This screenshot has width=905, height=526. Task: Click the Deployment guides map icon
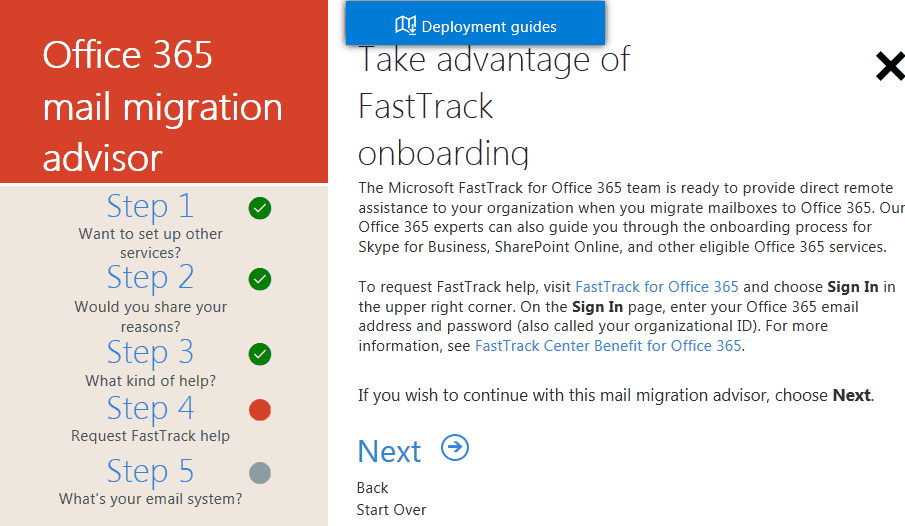pos(405,25)
